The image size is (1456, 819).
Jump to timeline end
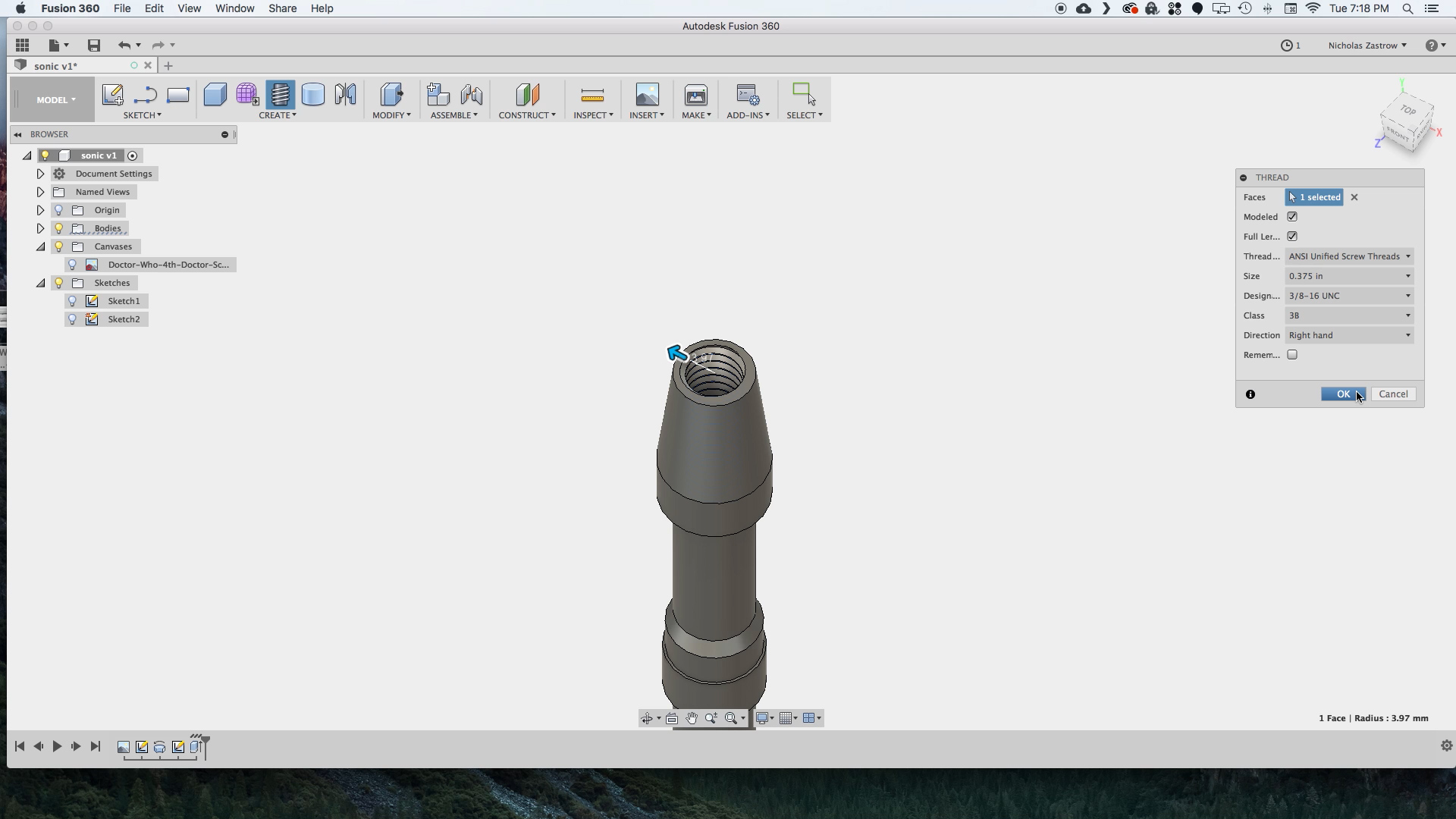point(96,746)
